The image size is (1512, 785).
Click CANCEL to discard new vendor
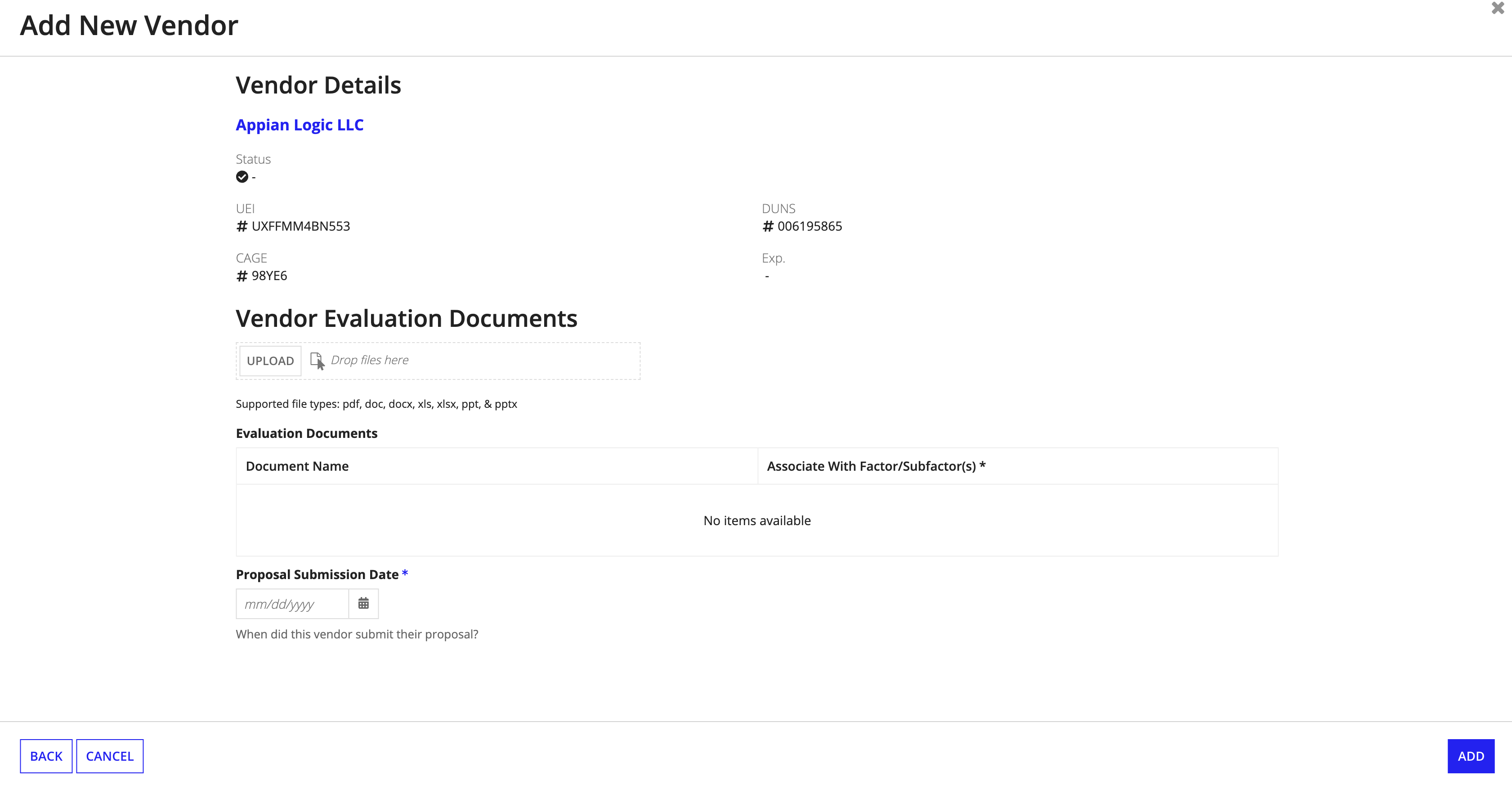coord(110,756)
